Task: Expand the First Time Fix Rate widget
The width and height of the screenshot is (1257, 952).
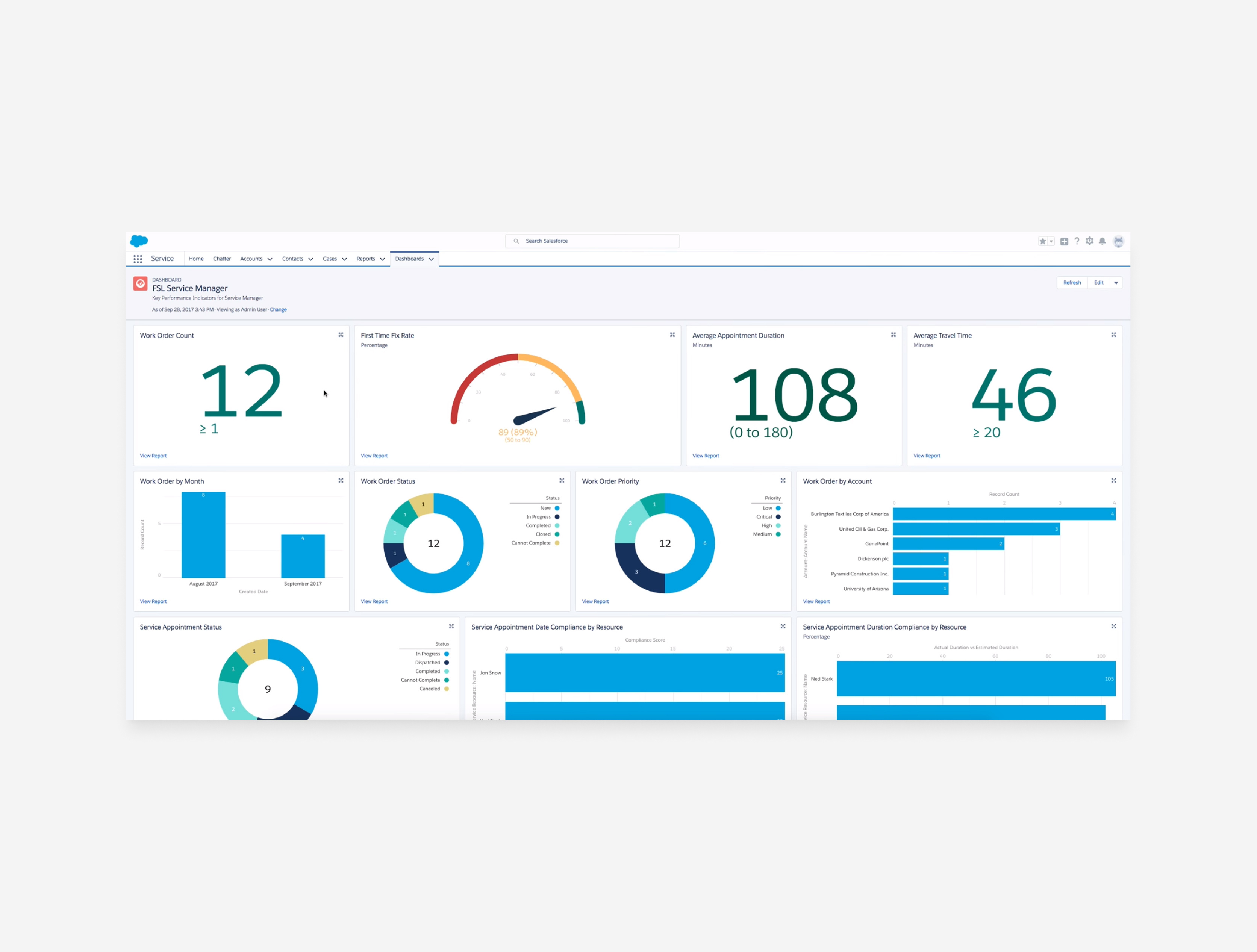Action: pos(672,335)
